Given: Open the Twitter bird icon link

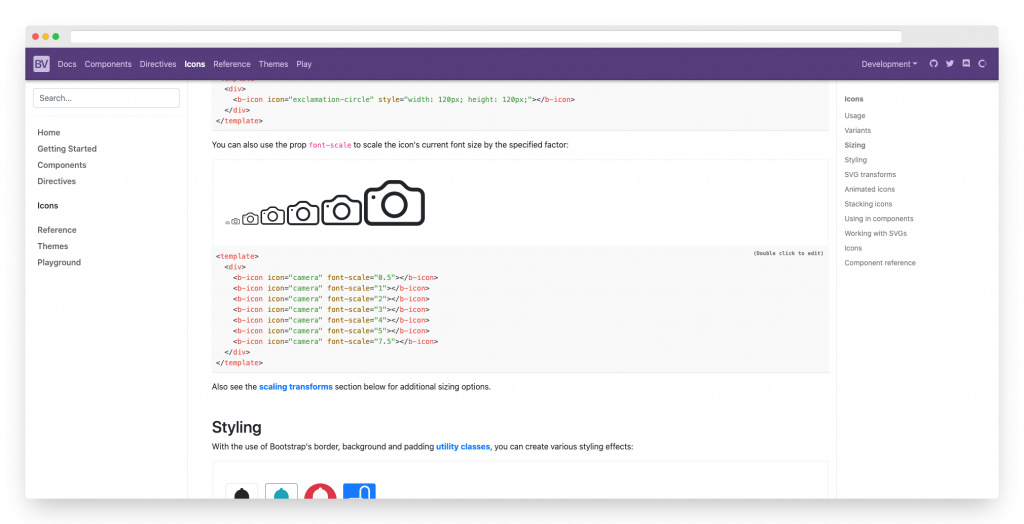Looking at the screenshot, I should pos(950,63).
